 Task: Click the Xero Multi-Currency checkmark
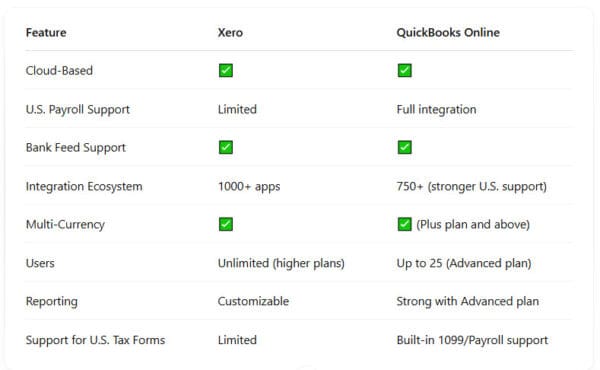226,224
